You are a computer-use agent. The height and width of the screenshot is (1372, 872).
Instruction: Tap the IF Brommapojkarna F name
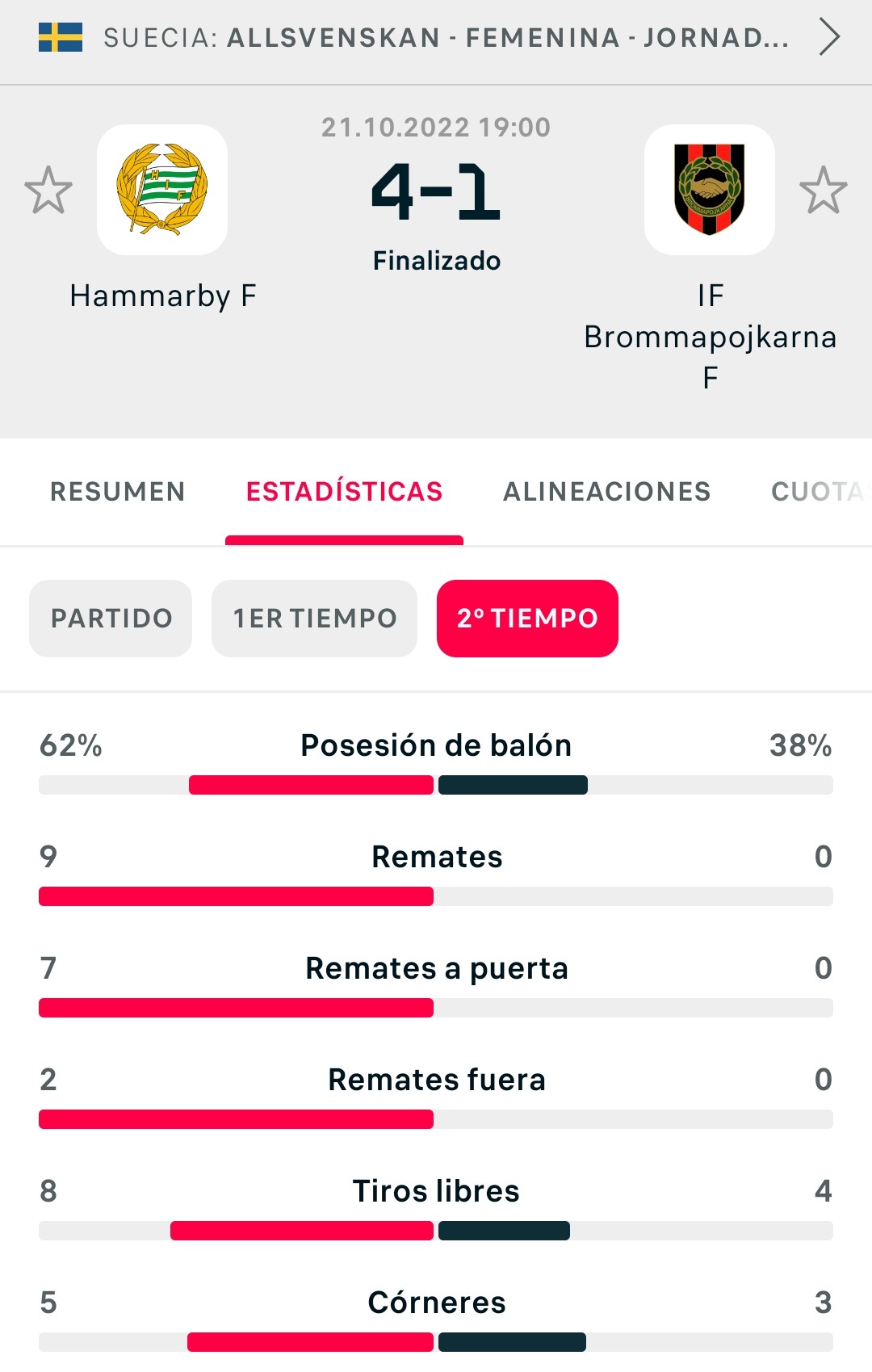point(710,336)
